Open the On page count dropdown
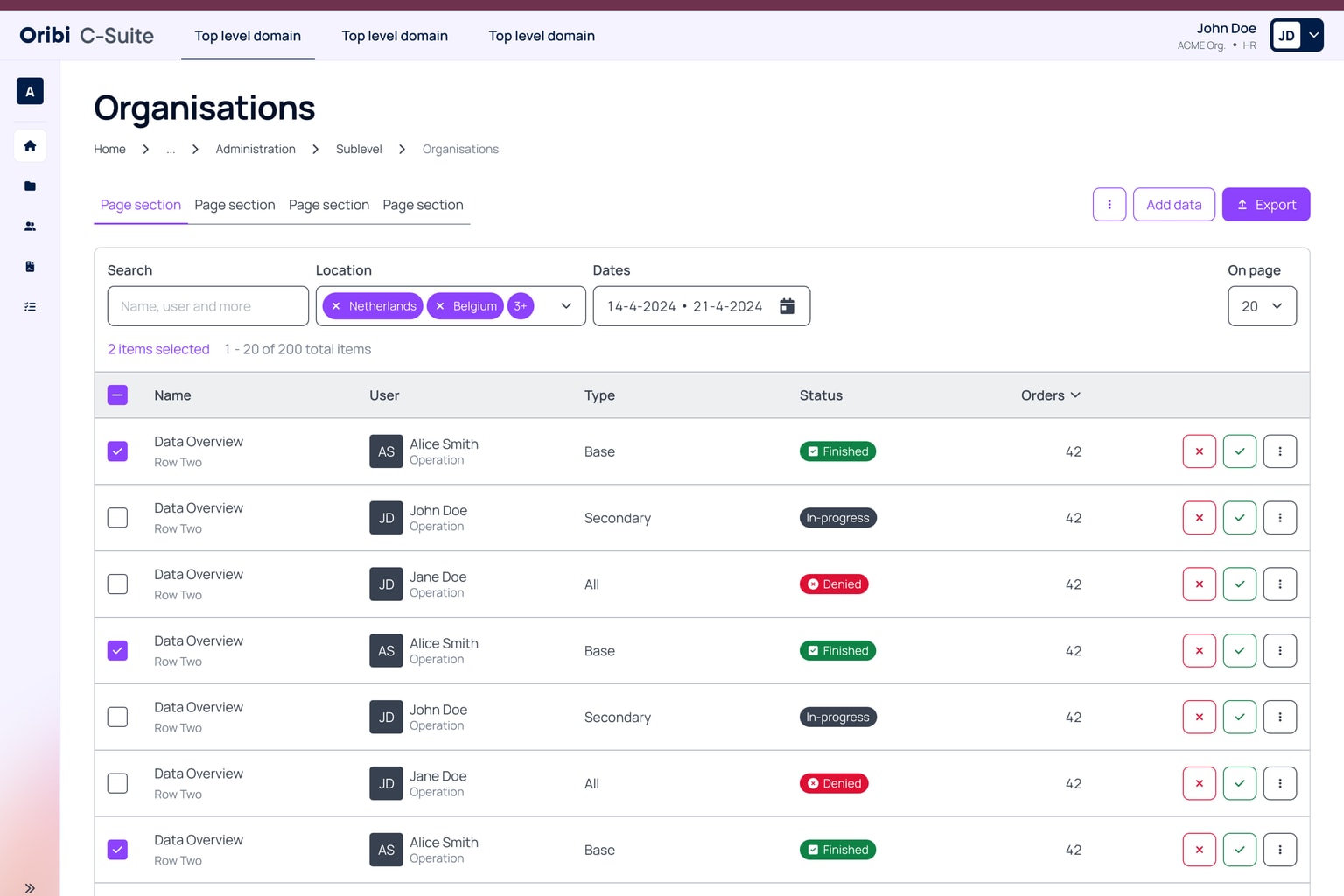Viewport: 1344px width, 896px height. point(1262,306)
